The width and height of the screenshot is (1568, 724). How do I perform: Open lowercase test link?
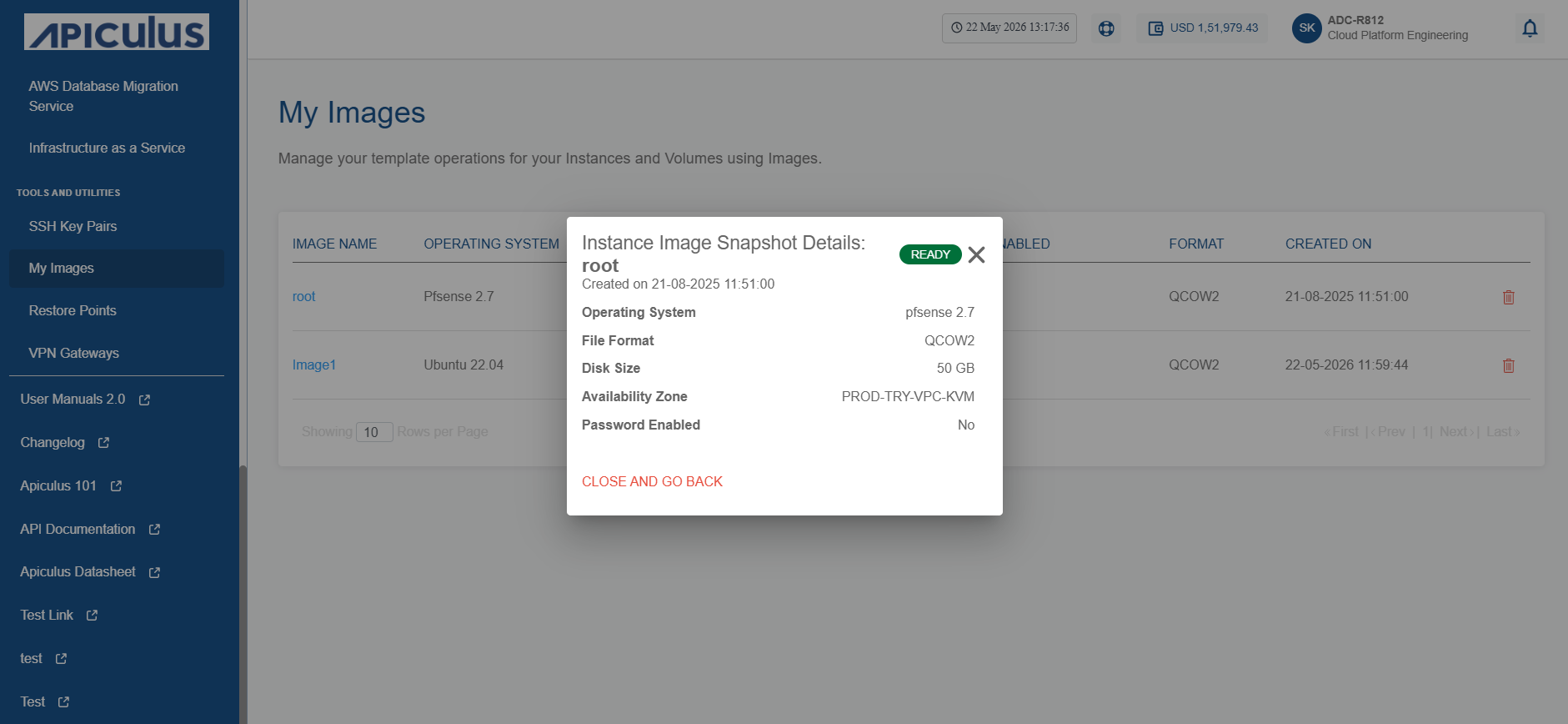[31, 658]
